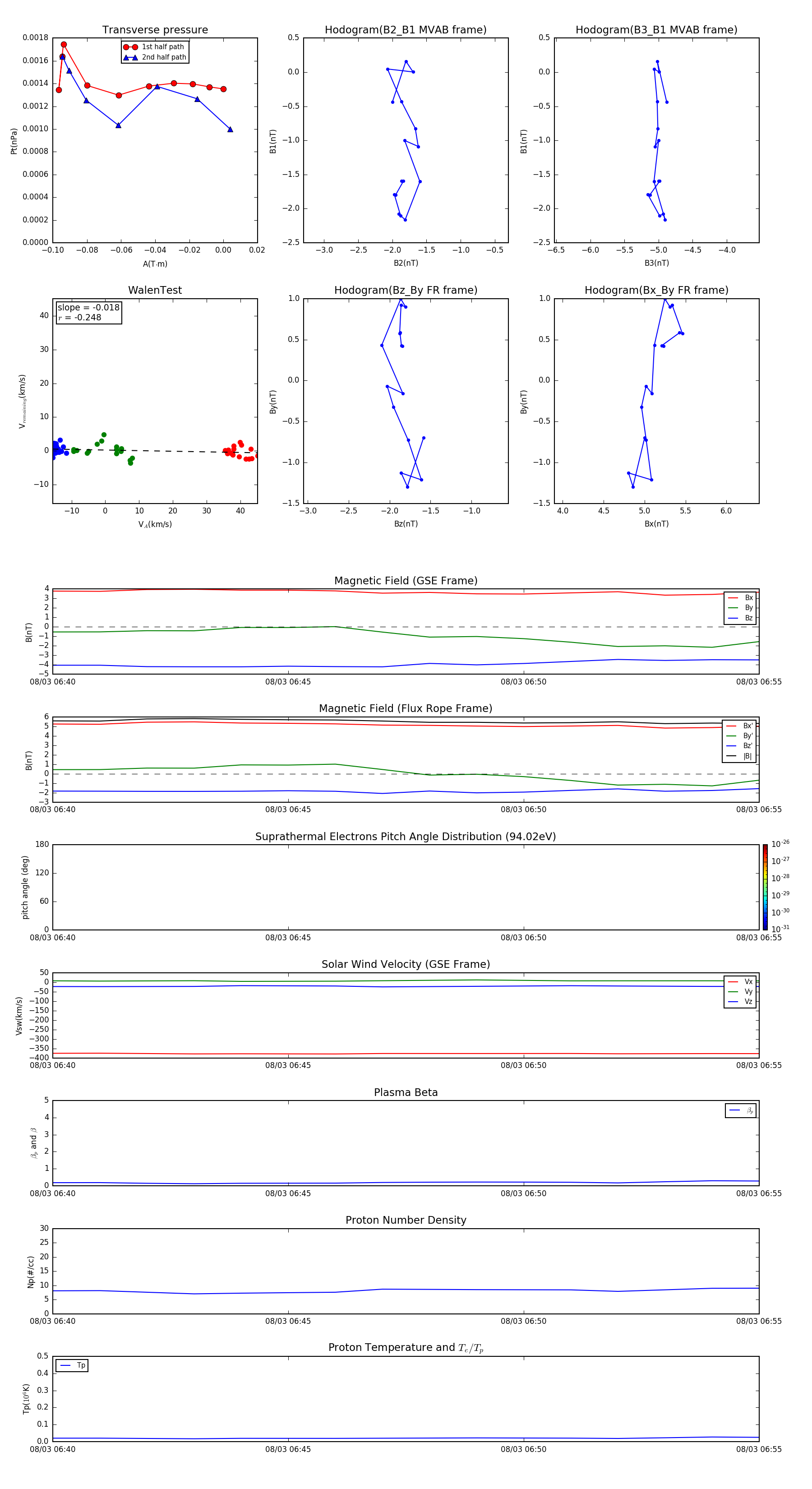This screenshot has height=1489, width=812.
Task: Click 'Hodogram(B2_B1 MVAB frame)' title
Action: click(x=406, y=30)
